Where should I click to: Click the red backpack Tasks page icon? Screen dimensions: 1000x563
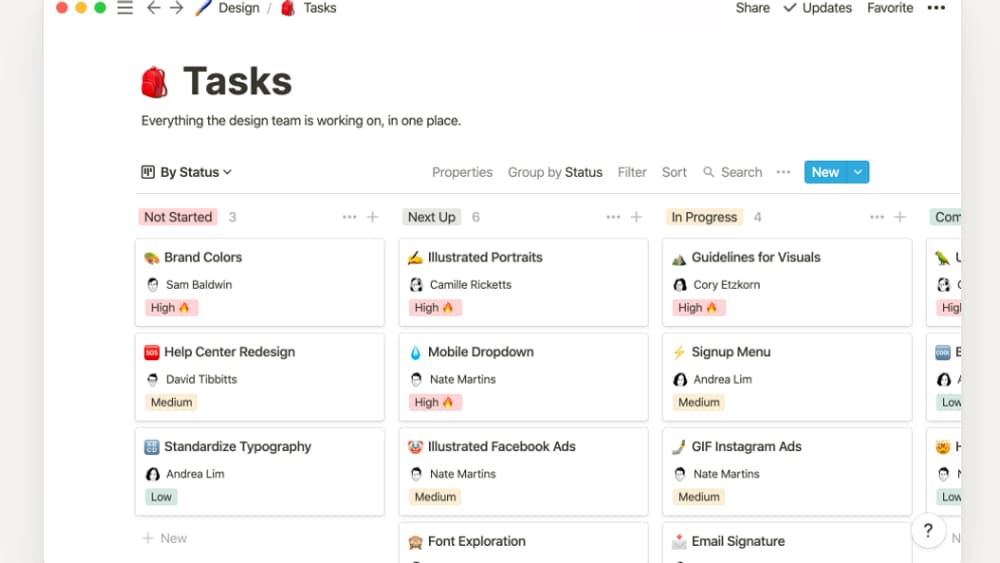point(155,82)
